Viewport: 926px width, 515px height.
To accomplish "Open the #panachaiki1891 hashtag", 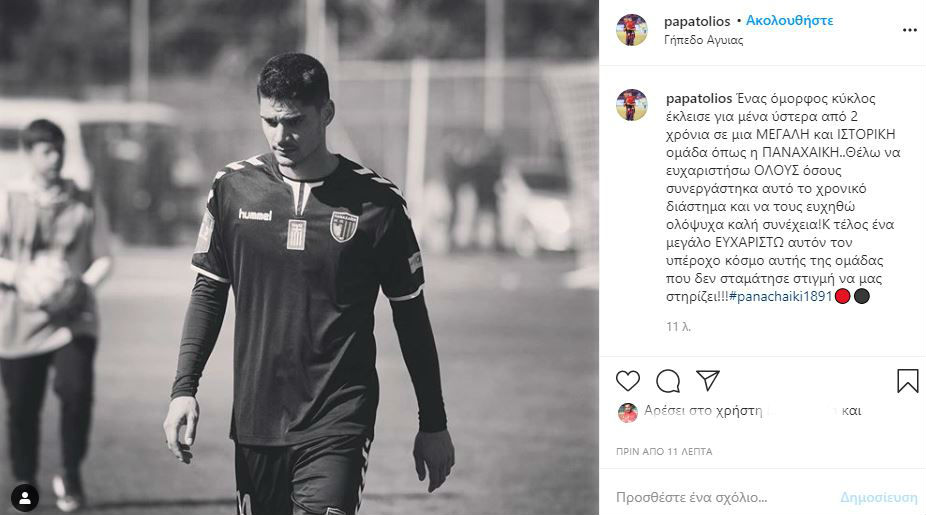I will point(781,296).
